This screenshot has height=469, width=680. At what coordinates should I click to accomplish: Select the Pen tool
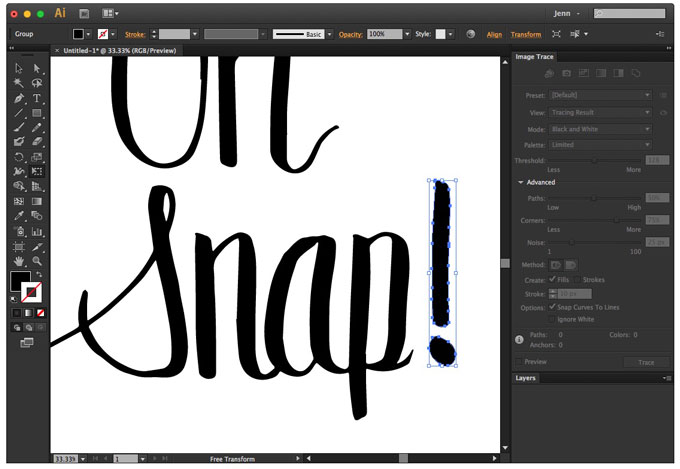[19, 98]
